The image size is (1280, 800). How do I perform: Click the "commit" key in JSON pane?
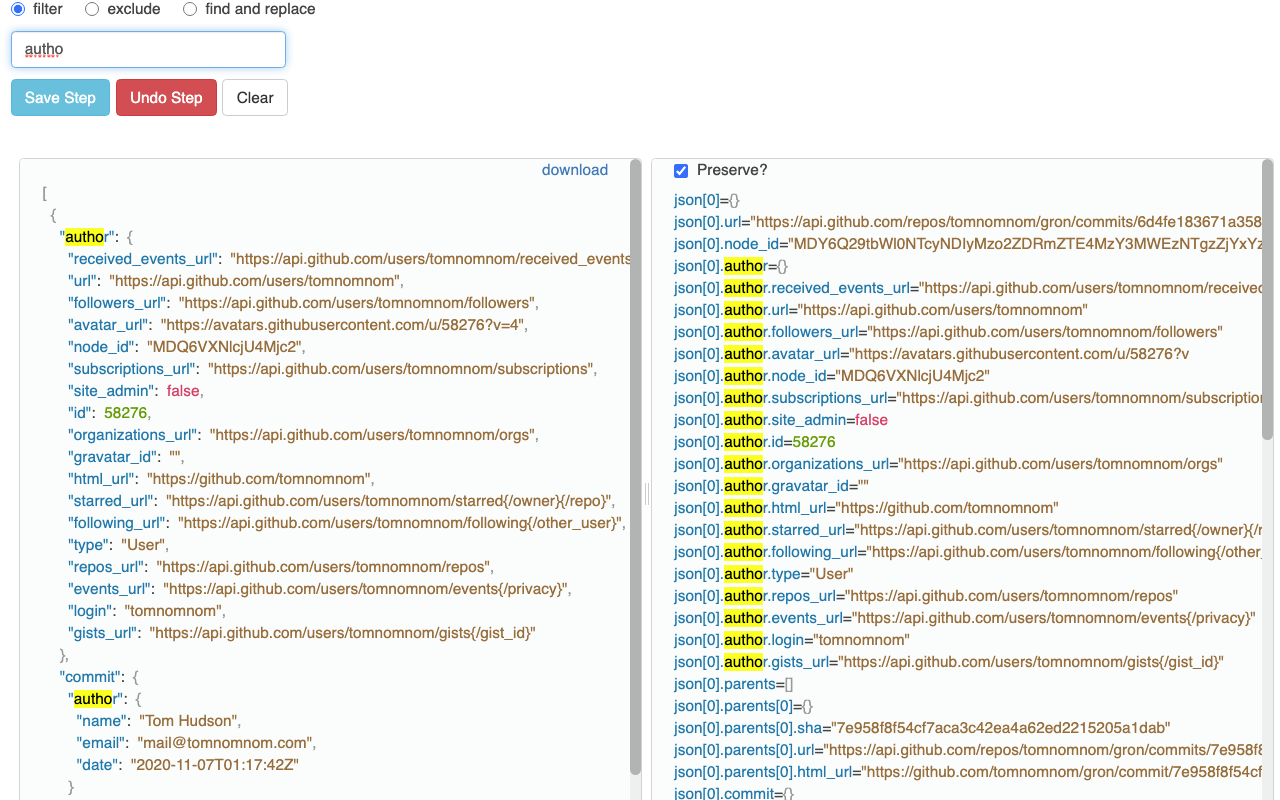coord(92,677)
